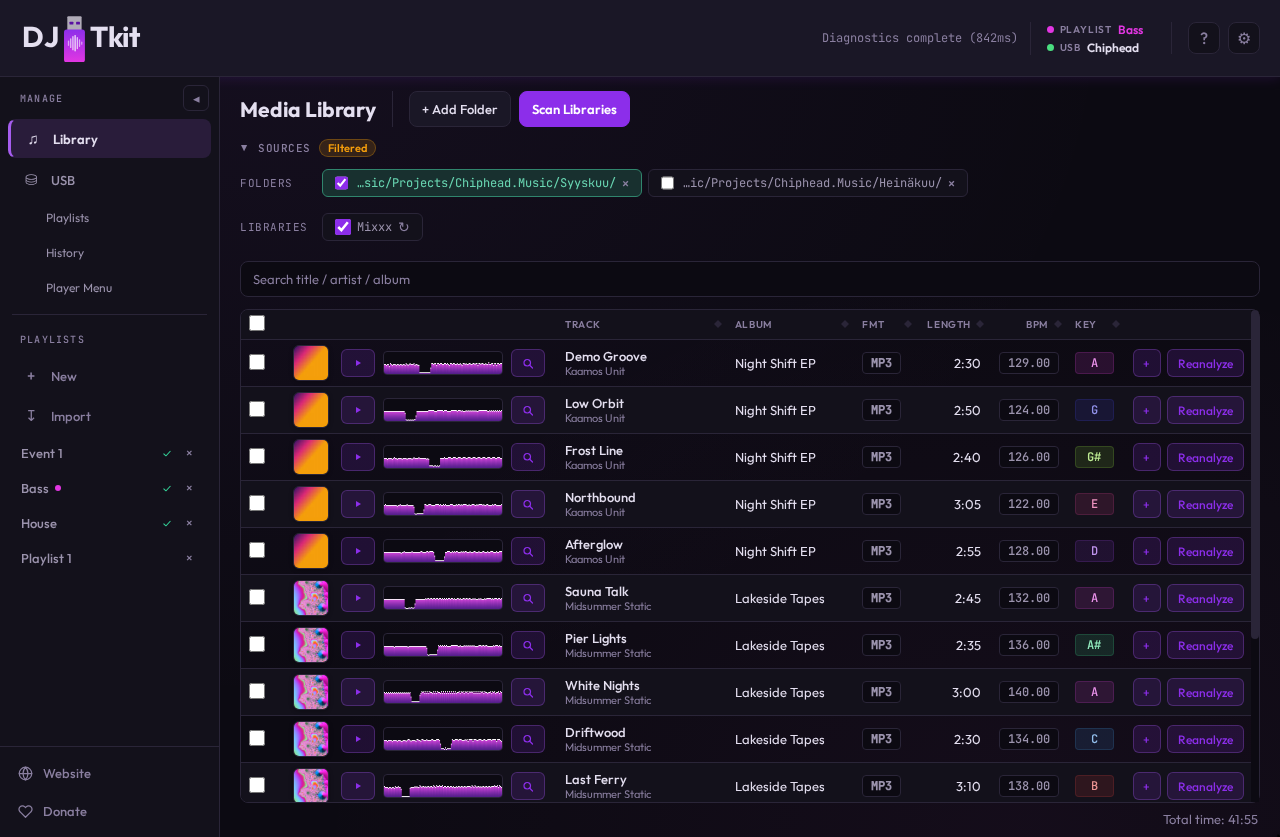Viewport: 1280px width, 837px height.
Task: Sort by Track column
Action: [643, 324]
